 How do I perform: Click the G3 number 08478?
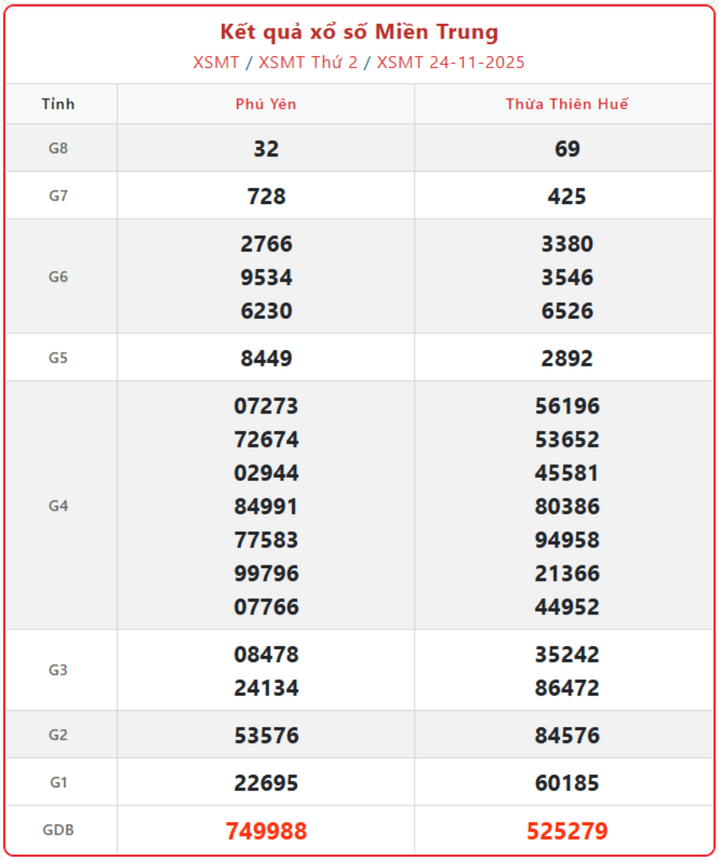[266, 655]
